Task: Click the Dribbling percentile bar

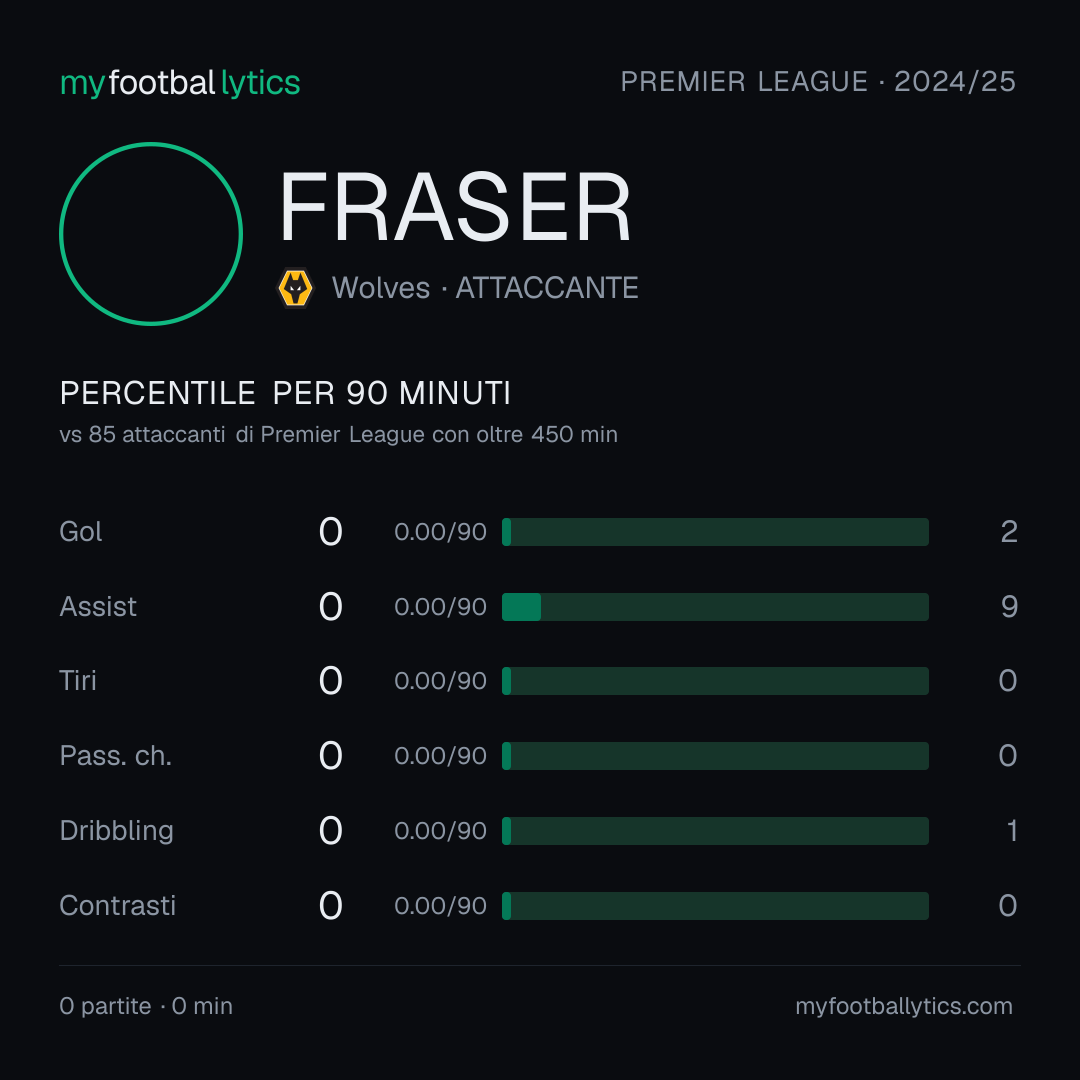Action: click(x=715, y=831)
